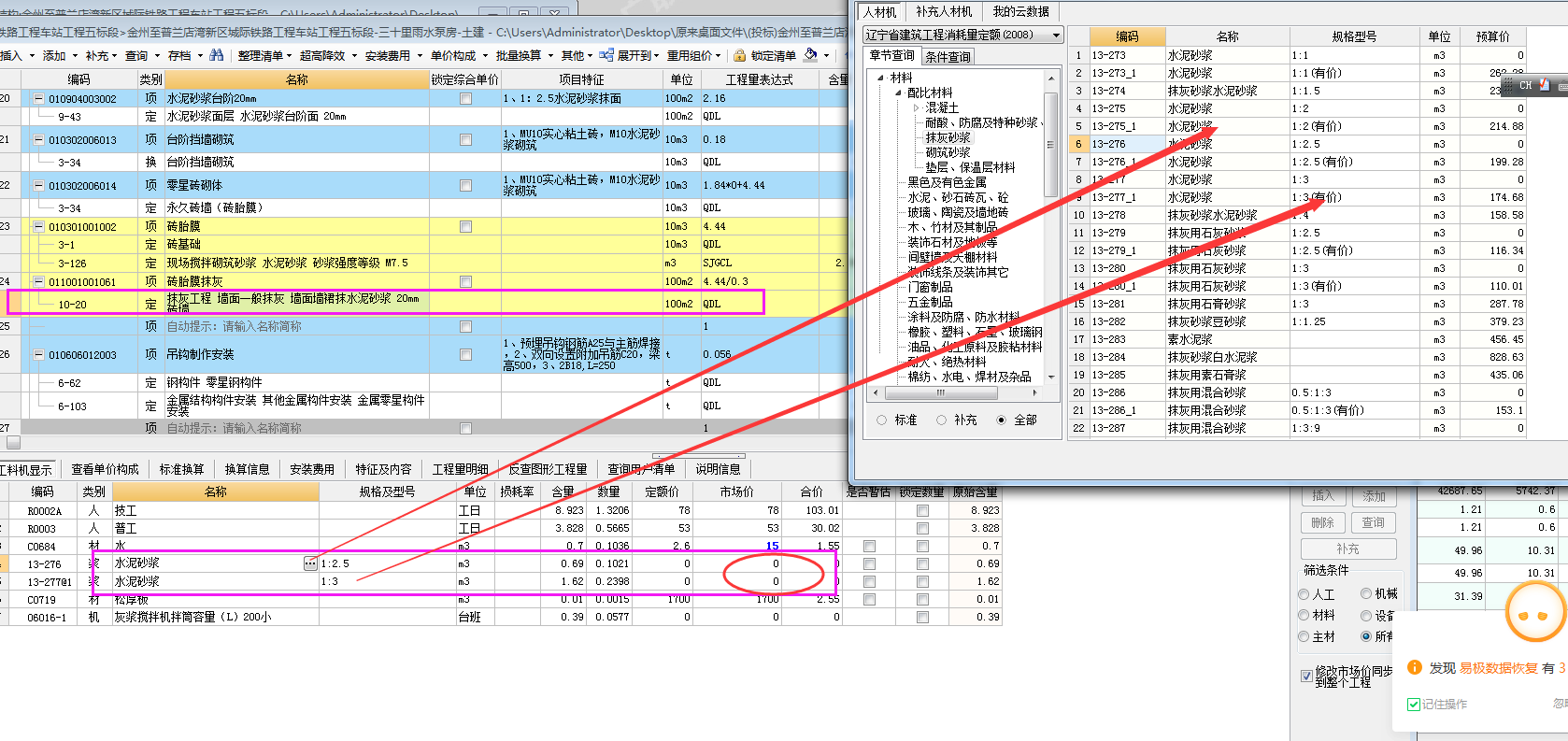Toggle lock checkbox for 零星砖砌体 row
This screenshot has width=1568, height=741.
(465, 185)
